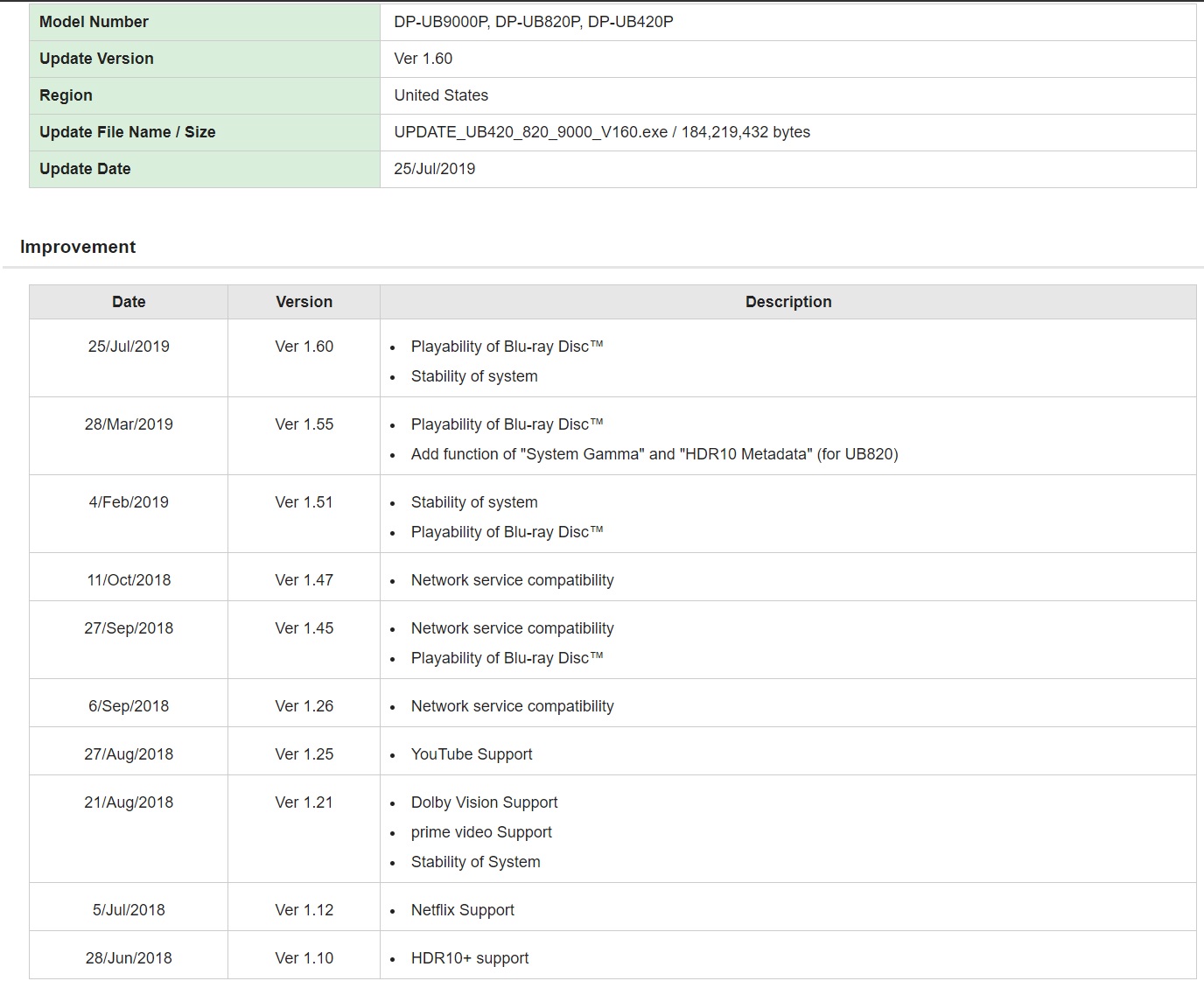The image size is (1204, 995).
Task: Click the Date column header
Action: [129, 302]
